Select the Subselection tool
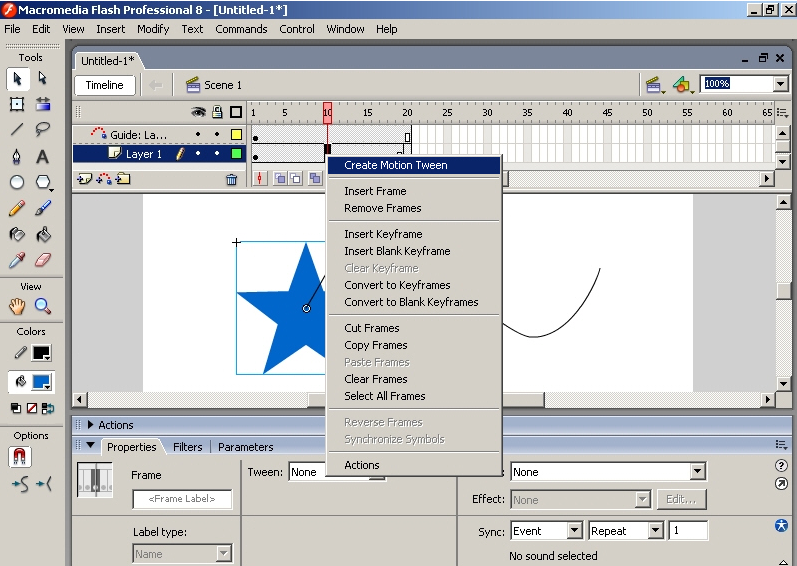 point(43,78)
